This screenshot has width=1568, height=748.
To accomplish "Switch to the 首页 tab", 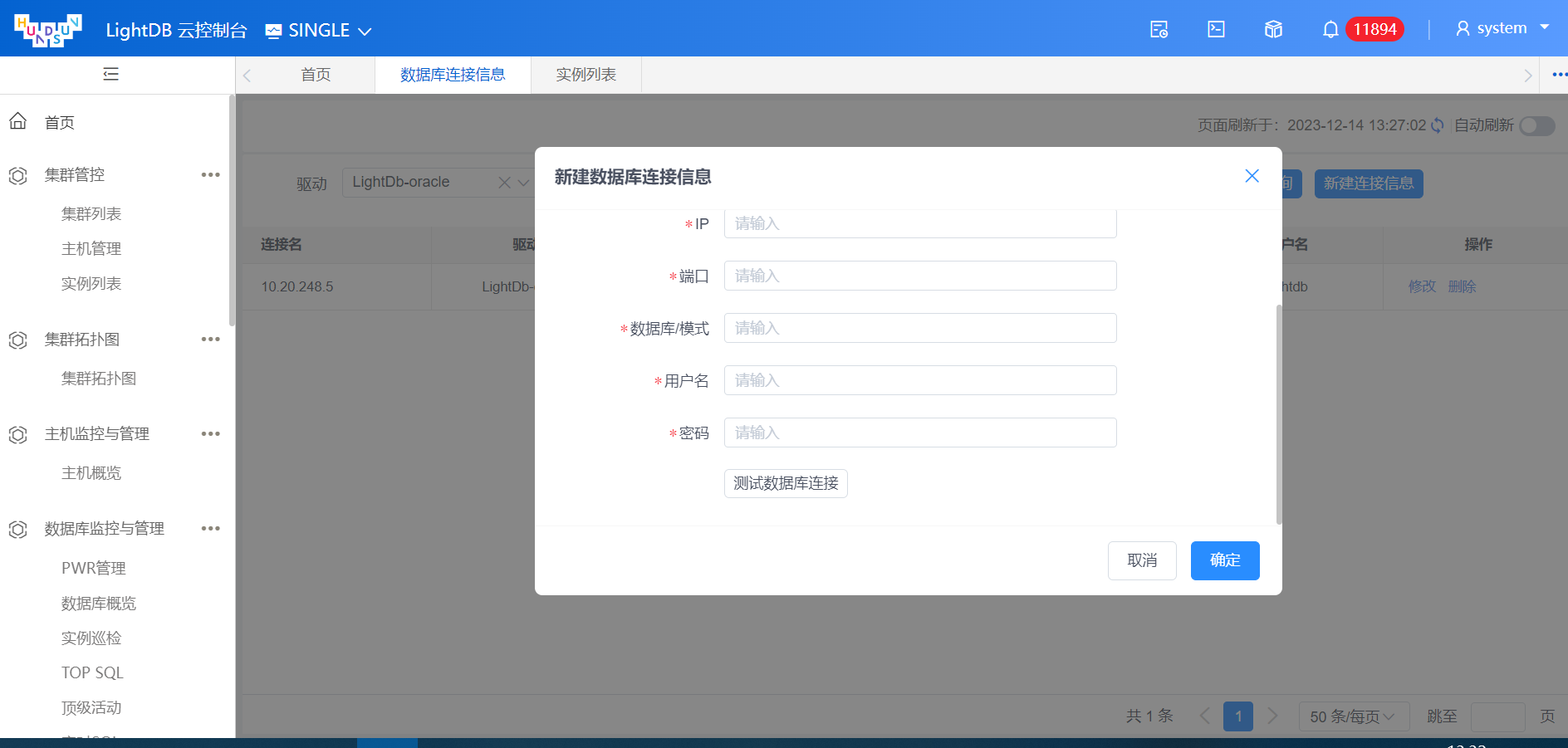I will [x=316, y=75].
